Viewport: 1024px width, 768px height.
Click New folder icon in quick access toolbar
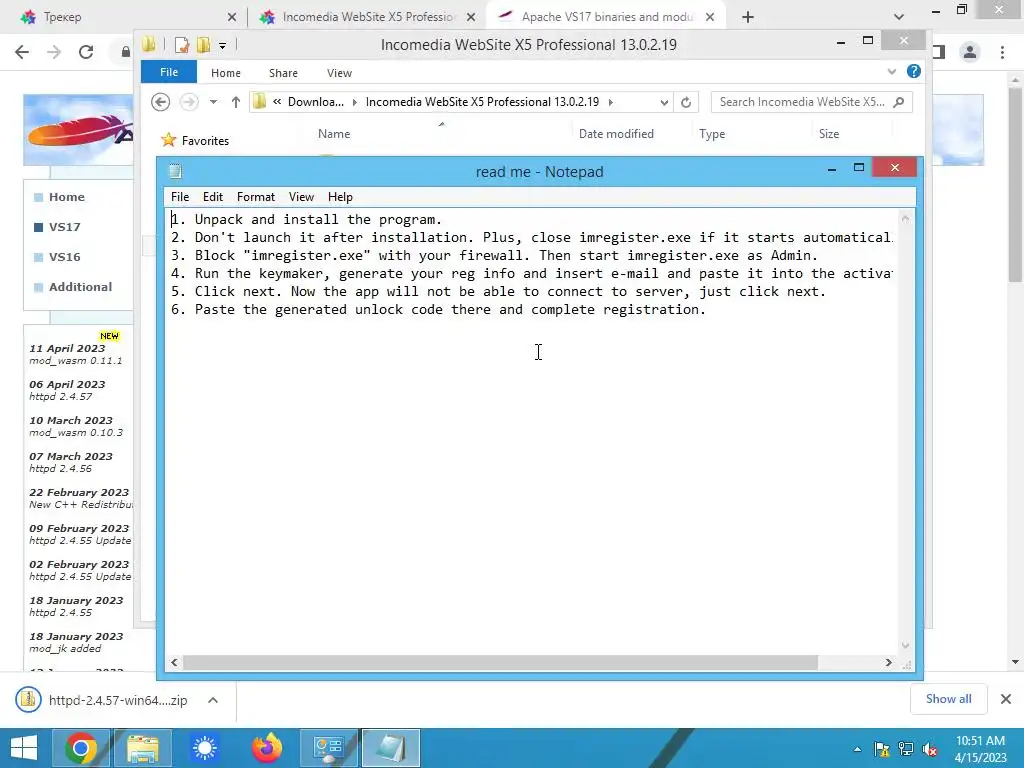tap(203, 45)
